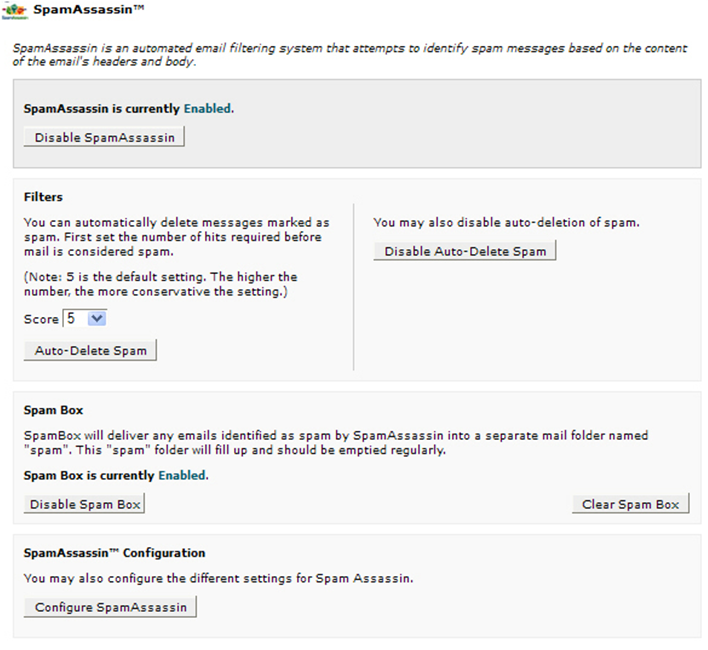Open Configure SpamAssassin settings
Viewport: 708px width, 650px height.
pyautogui.click(x=110, y=607)
